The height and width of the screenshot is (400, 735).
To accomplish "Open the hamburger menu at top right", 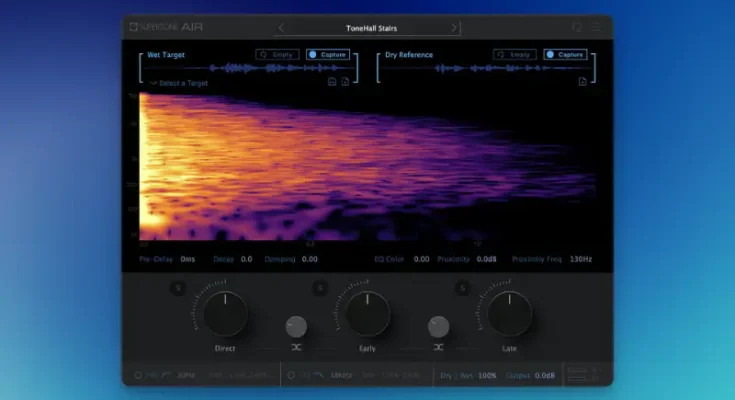I will pos(596,28).
